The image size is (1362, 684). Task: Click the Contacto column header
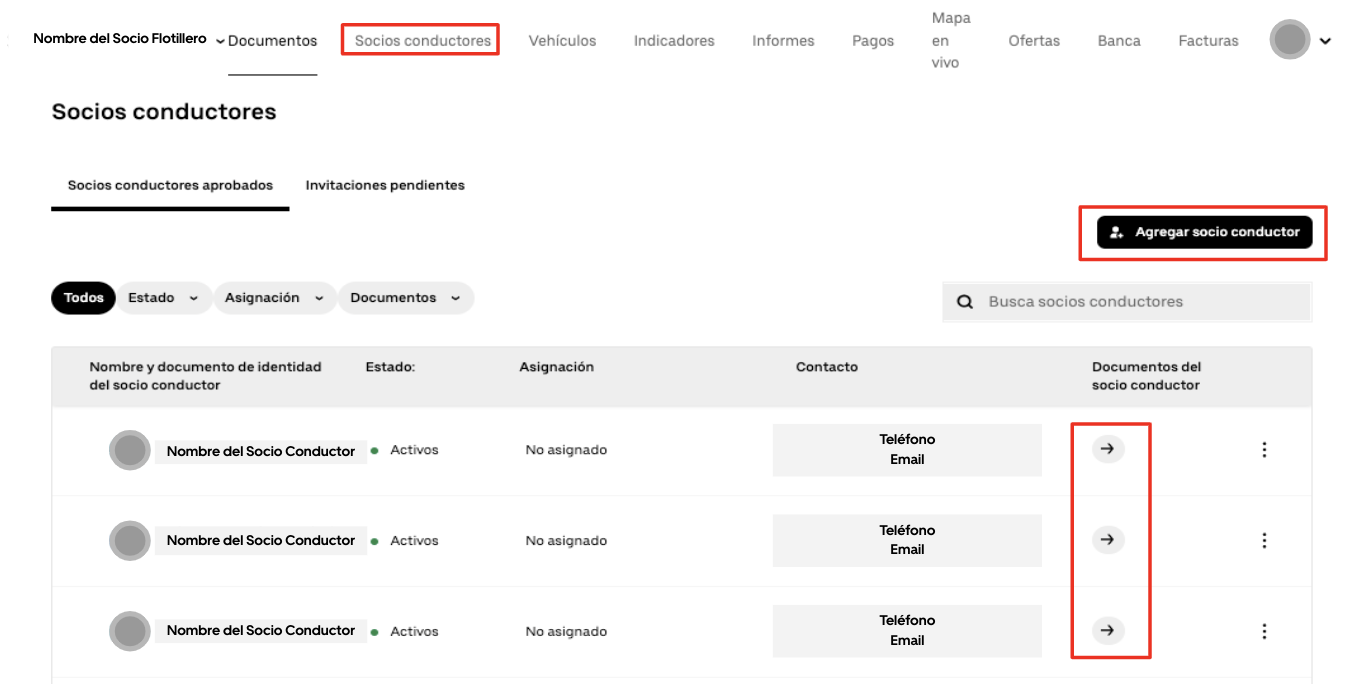(x=827, y=367)
